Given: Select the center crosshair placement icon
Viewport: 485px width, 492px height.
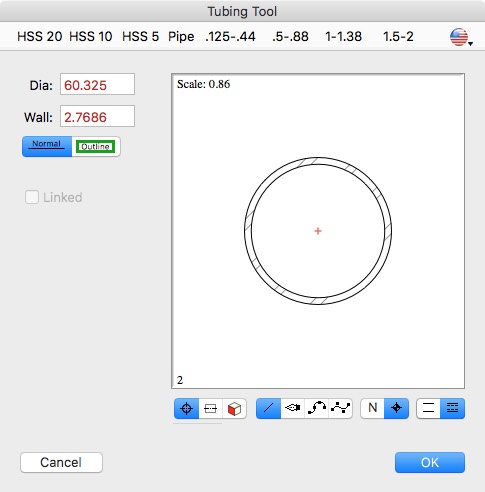Looking at the screenshot, I should click(x=186, y=408).
